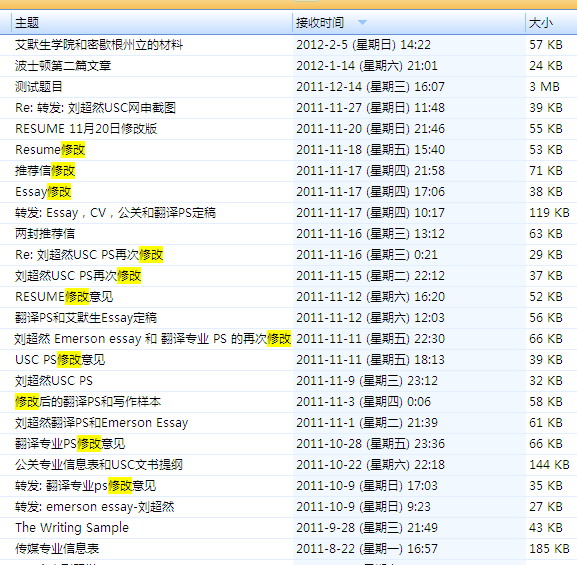
Task: Select the 公关专业信息表和USC文书提纲 email
Action: 288,465
